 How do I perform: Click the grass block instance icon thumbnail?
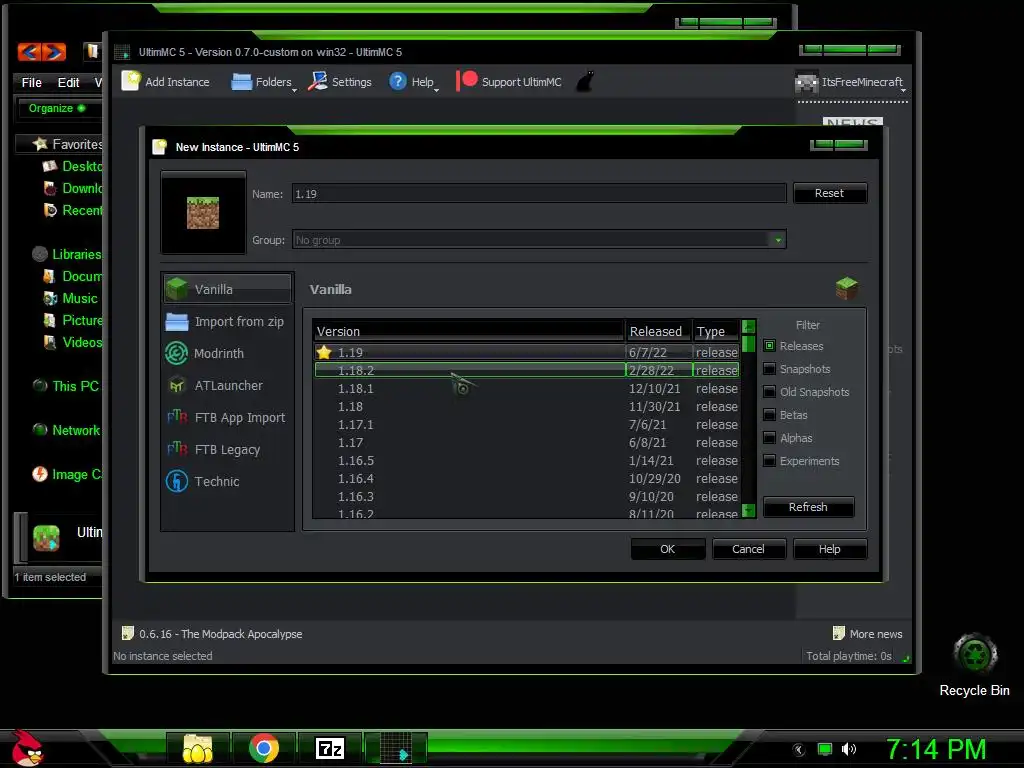tap(203, 213)
